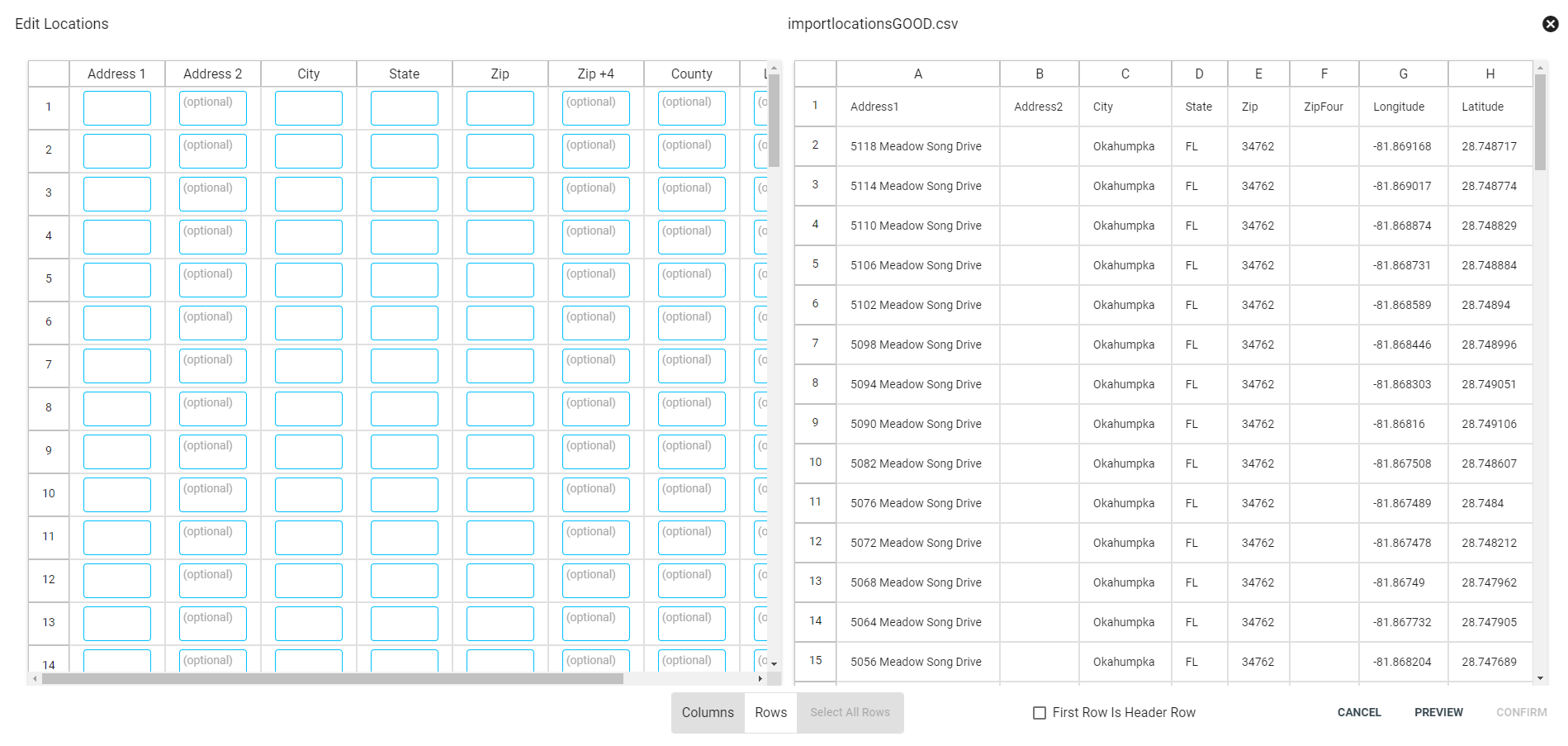
Task: Click the Select All Rows button
Action: coord(850,712)
